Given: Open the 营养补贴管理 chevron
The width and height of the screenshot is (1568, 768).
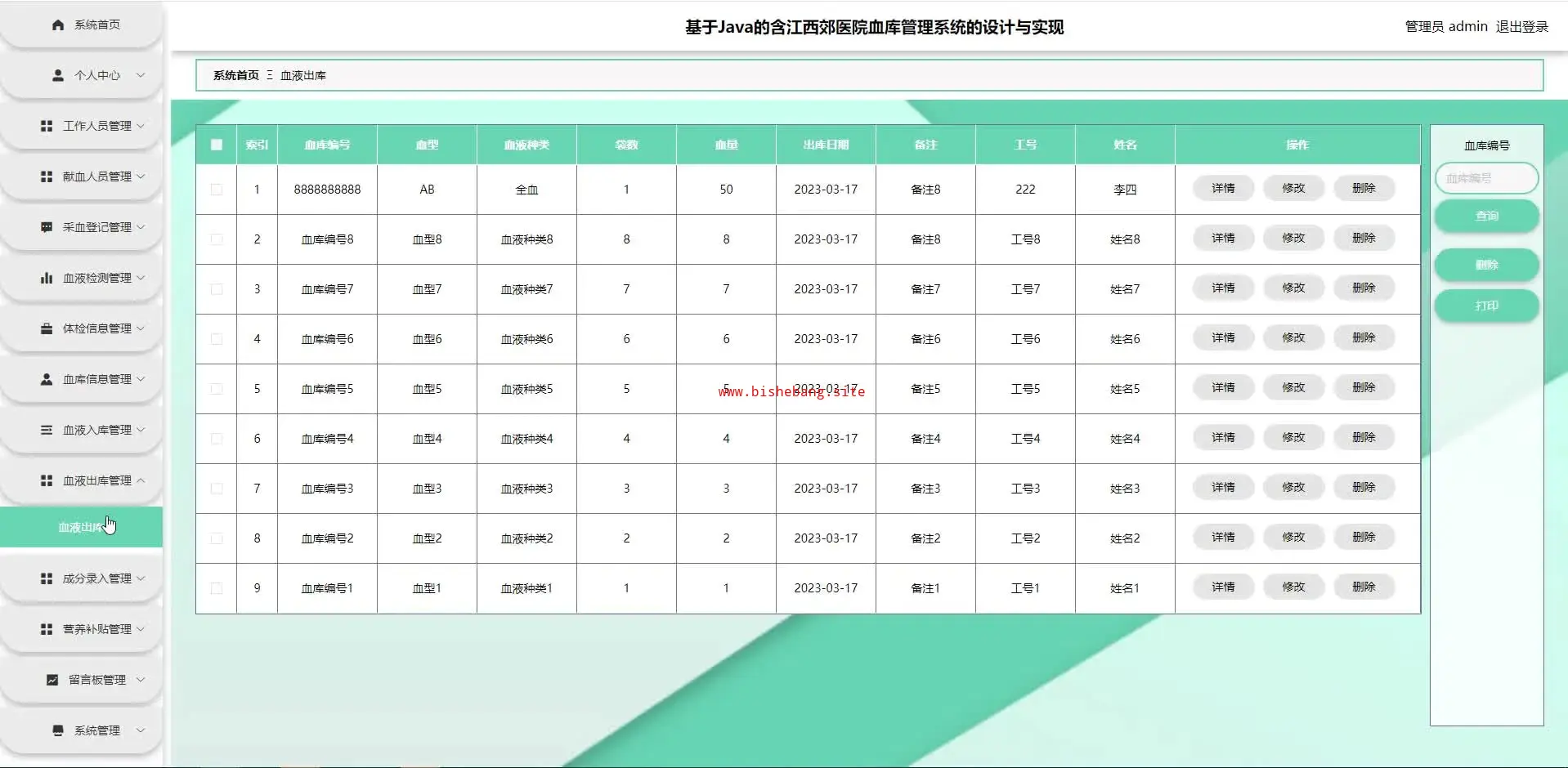Looking at the screenshot, I should (141, 629).
